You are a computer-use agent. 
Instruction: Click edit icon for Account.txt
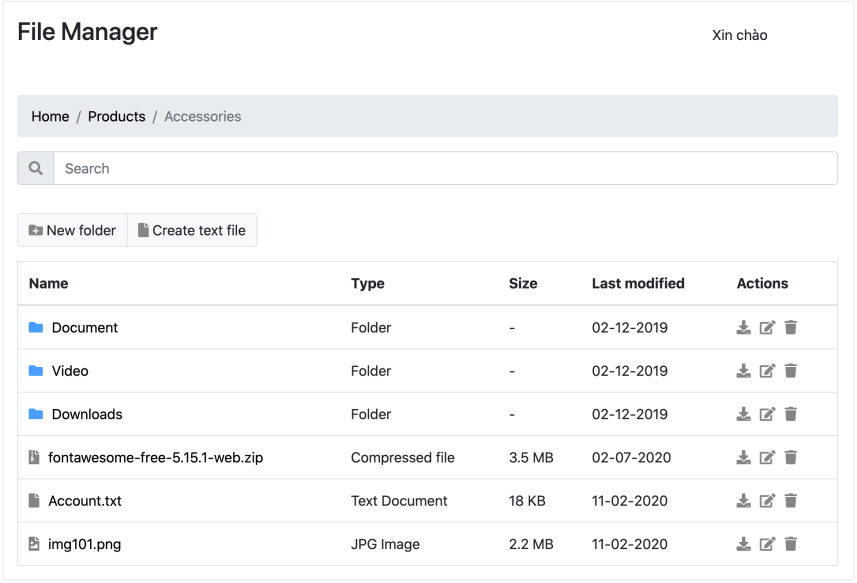point(767,501)
